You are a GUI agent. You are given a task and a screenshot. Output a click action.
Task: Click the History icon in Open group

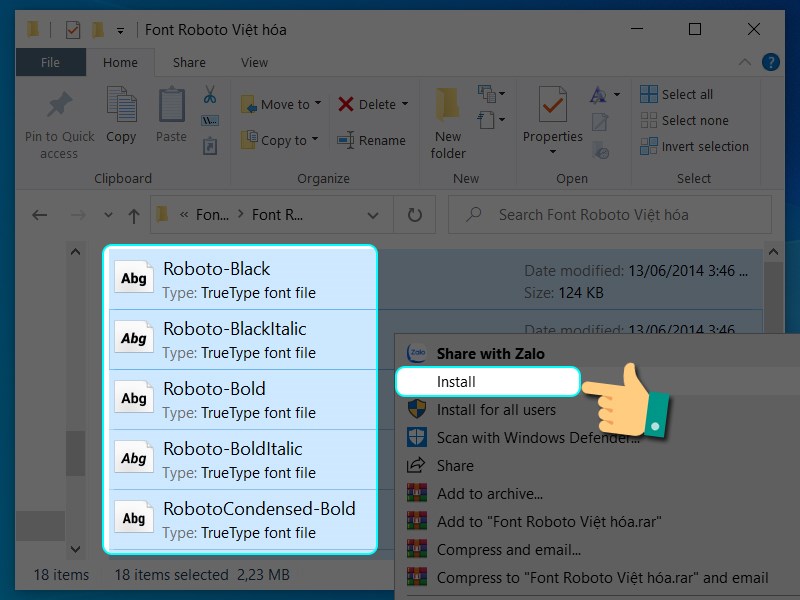601,150
